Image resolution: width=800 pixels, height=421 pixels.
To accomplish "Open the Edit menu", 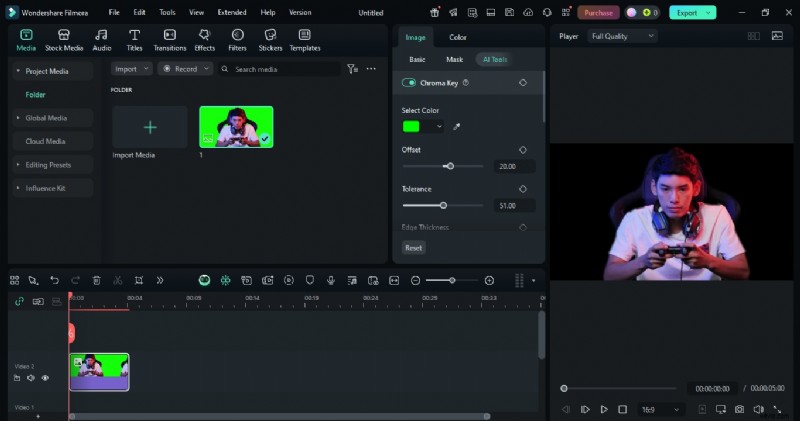I will point(139,12).
